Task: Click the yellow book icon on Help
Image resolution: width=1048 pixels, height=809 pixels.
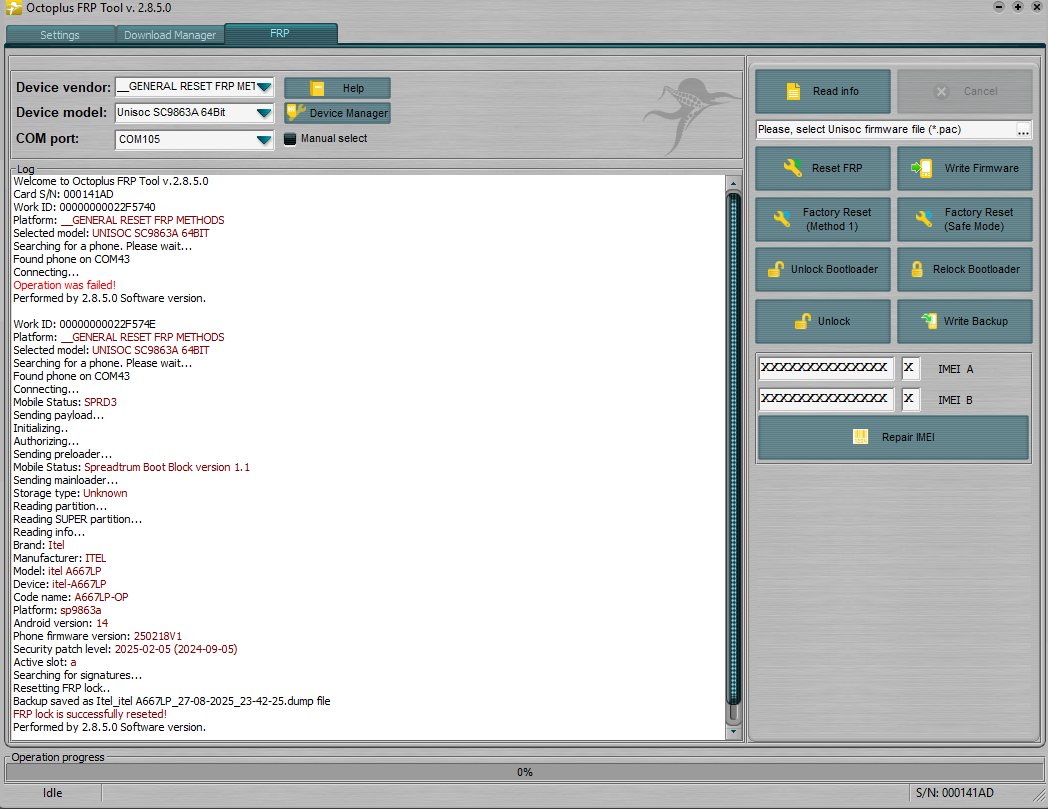Action: tap(317, 88)
